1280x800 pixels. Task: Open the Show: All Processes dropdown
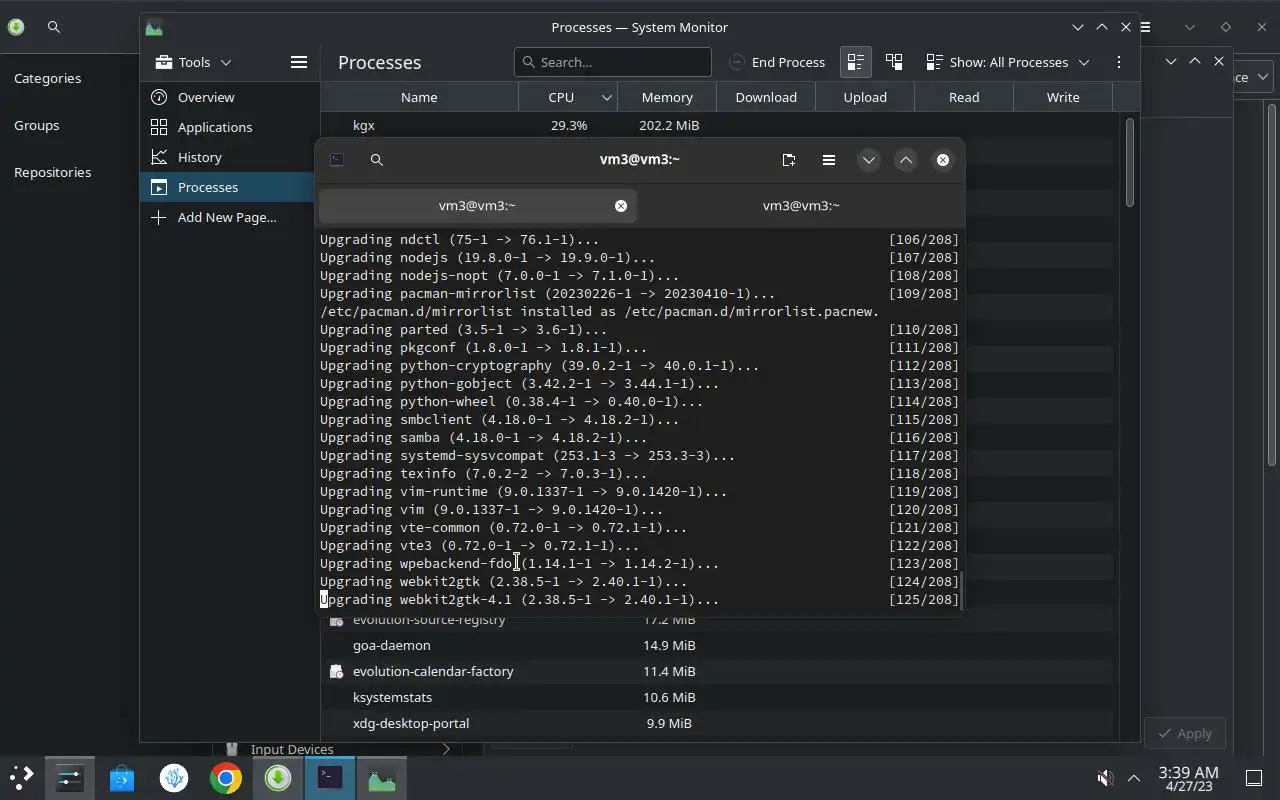1007,62
